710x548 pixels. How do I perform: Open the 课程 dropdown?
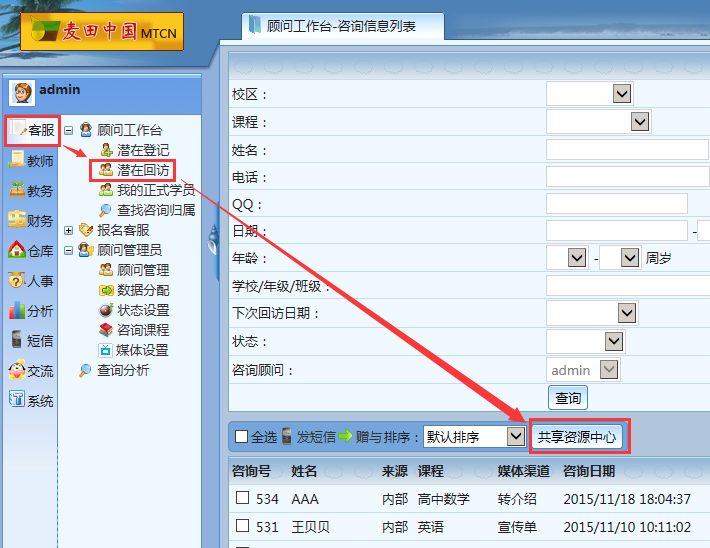[x=640, y=121]
